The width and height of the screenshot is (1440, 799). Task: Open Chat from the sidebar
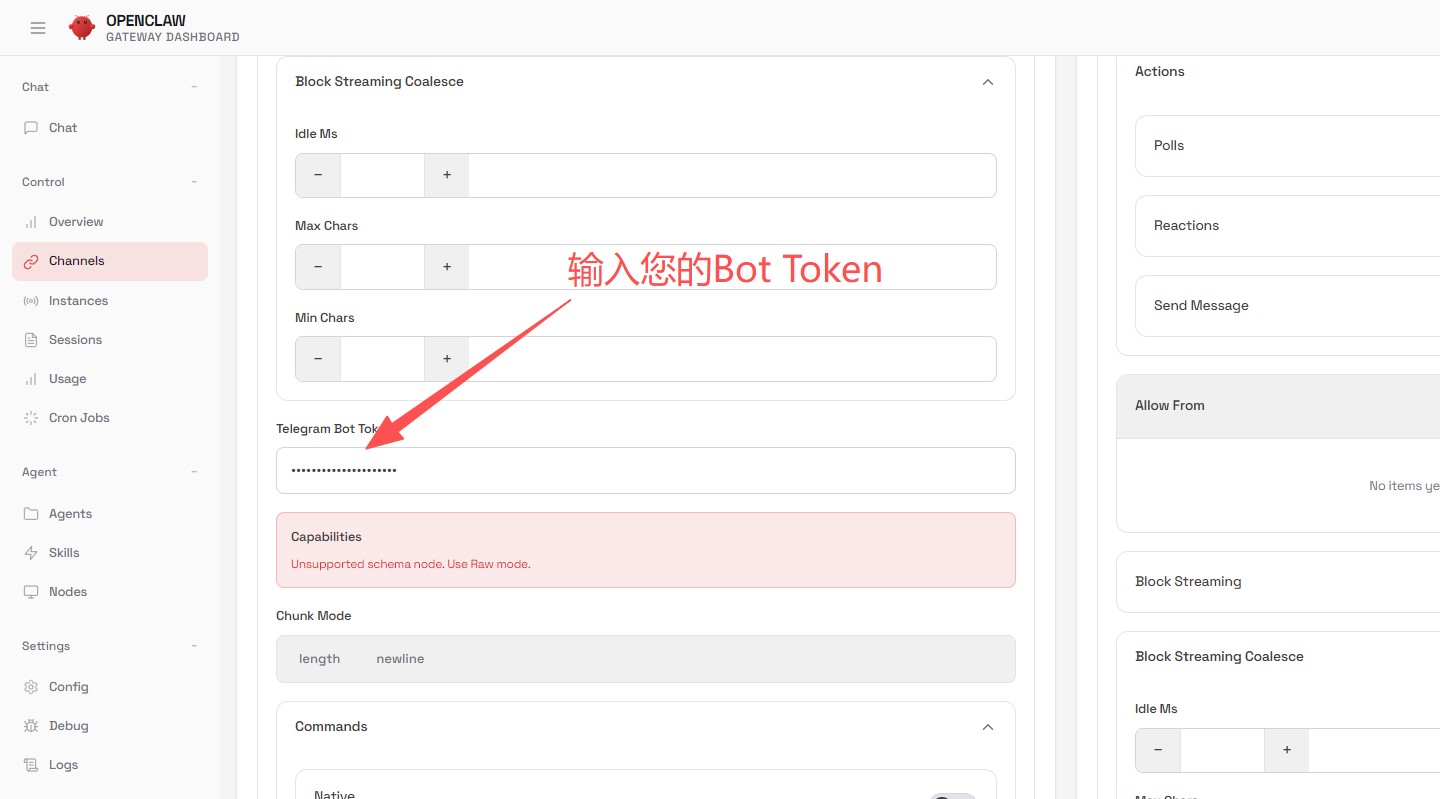pyautogui.click(x=63, y=128)
